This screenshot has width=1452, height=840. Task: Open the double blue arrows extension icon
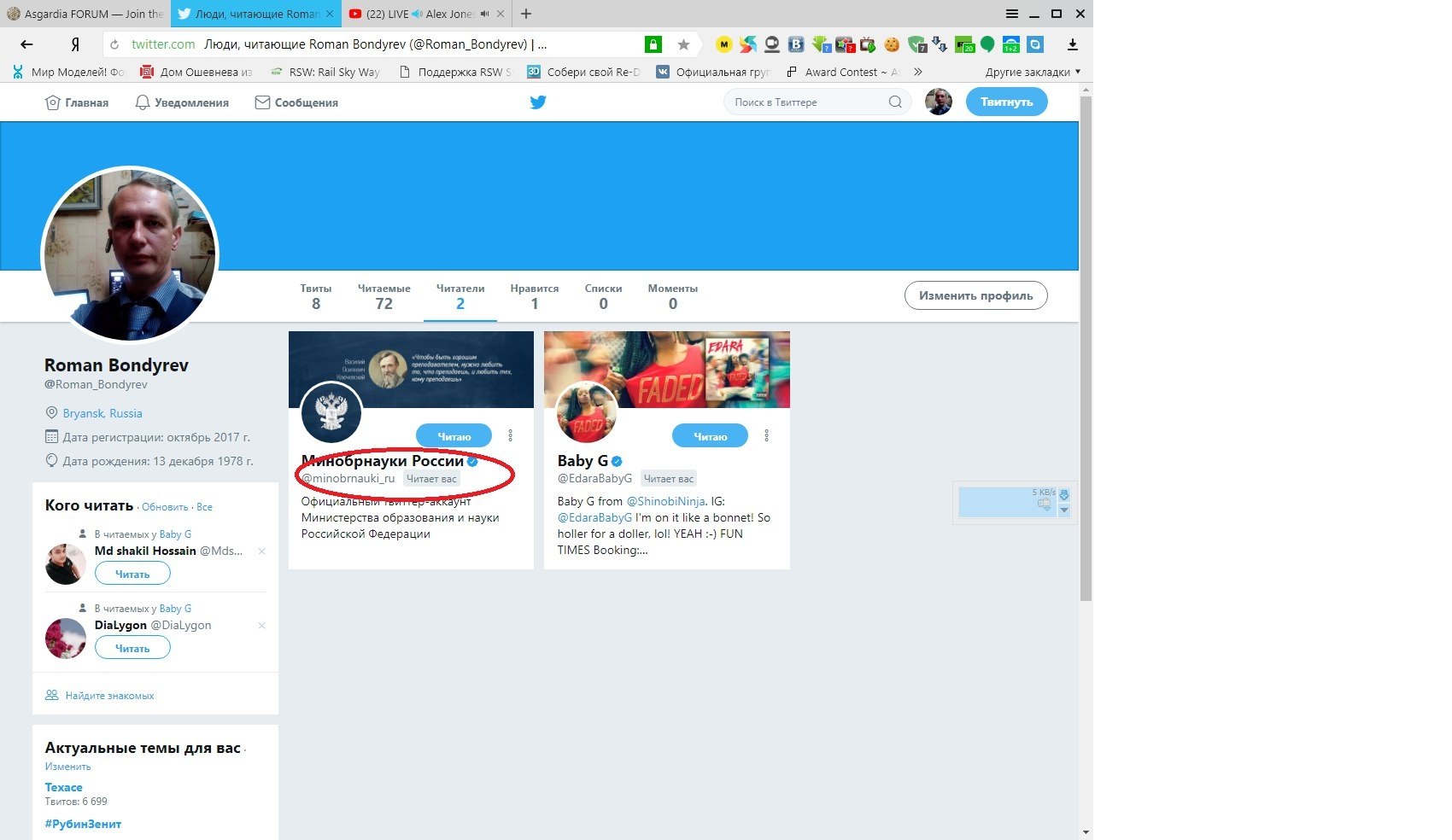tap(940, 44)
